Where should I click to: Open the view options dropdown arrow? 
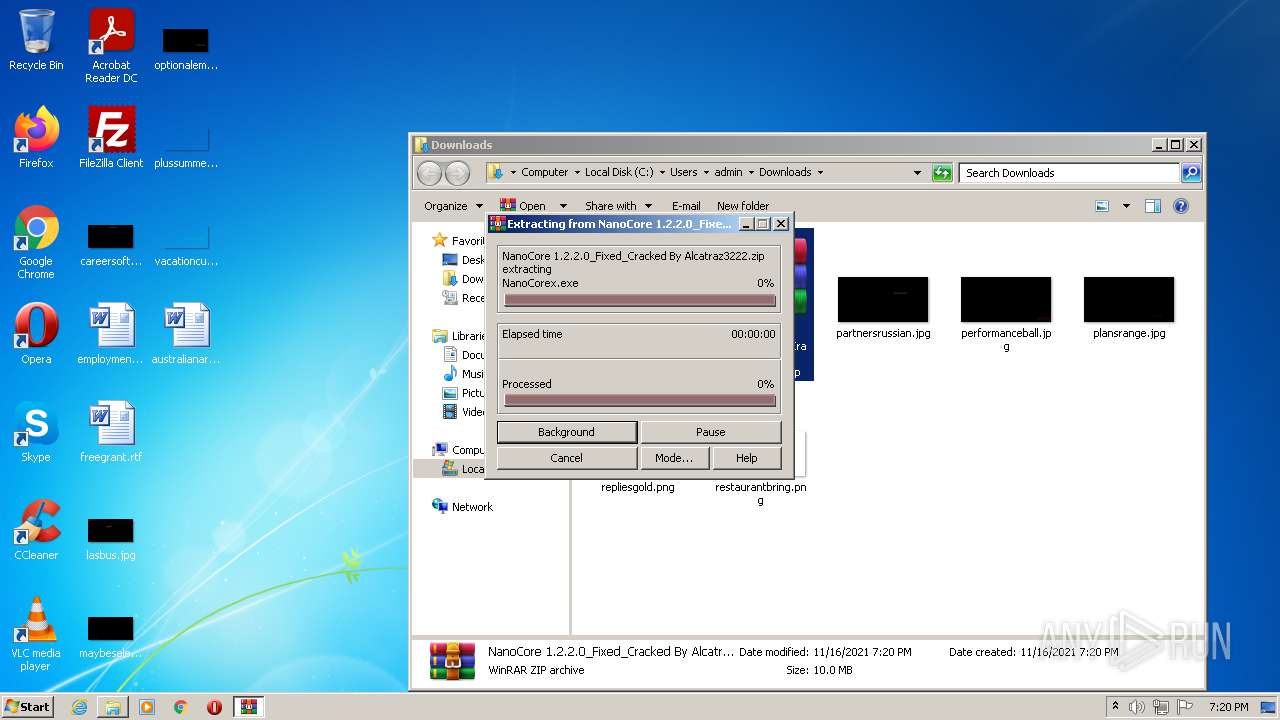(x=1126, y=206)
